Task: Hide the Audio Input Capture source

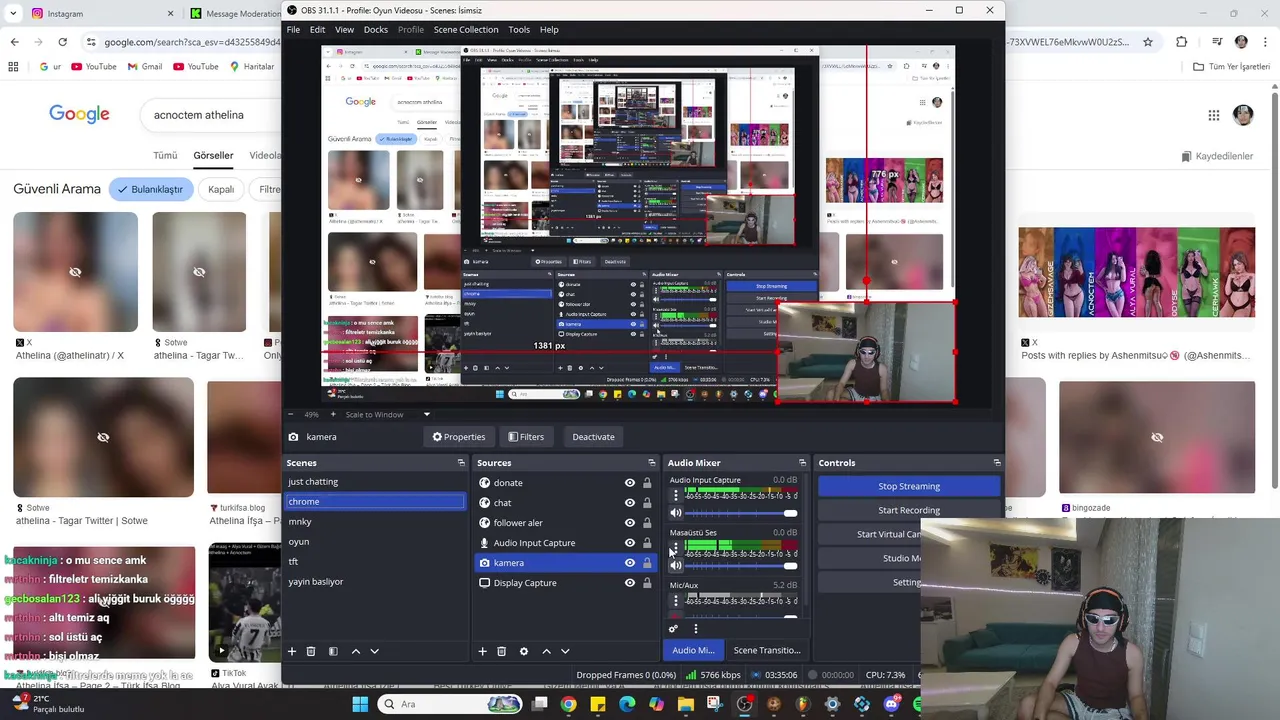Action: pyautogui.click(x=629, y=543)
